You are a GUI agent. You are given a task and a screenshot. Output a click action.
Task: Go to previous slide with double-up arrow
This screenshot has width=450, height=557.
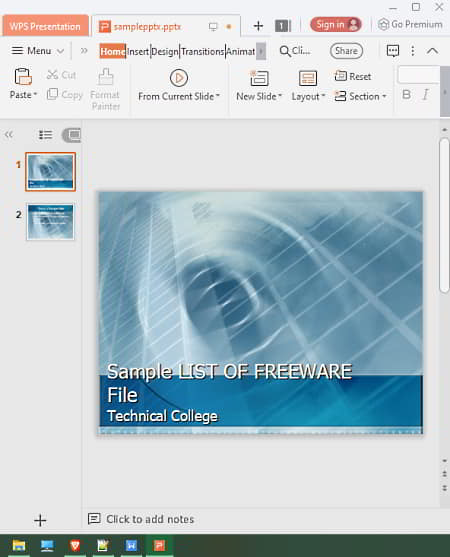[444, 474]
